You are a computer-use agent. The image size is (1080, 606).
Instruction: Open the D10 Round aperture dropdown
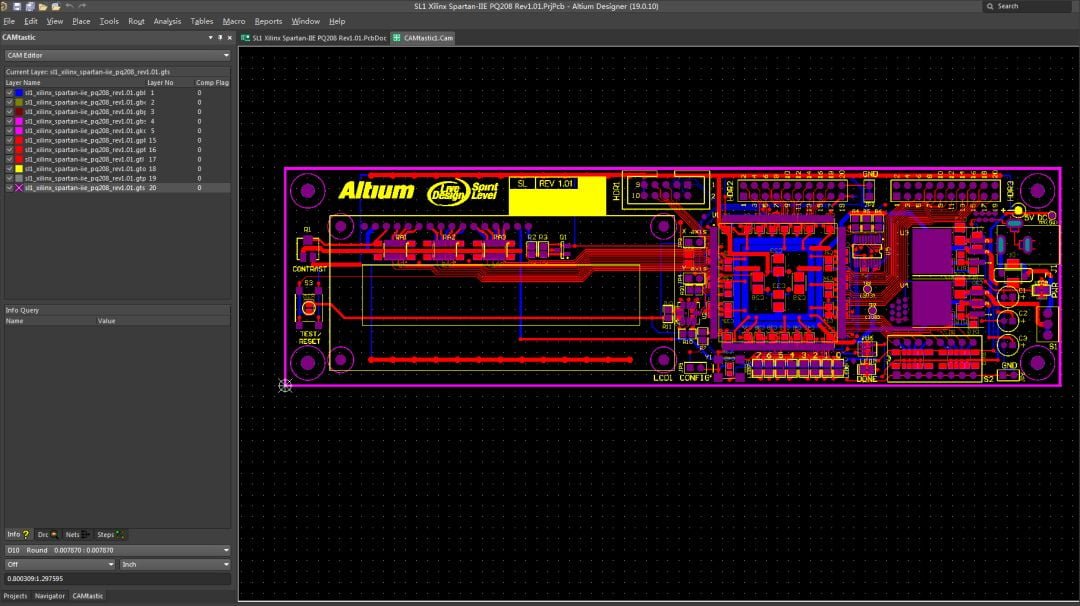(x=117, y=550)
